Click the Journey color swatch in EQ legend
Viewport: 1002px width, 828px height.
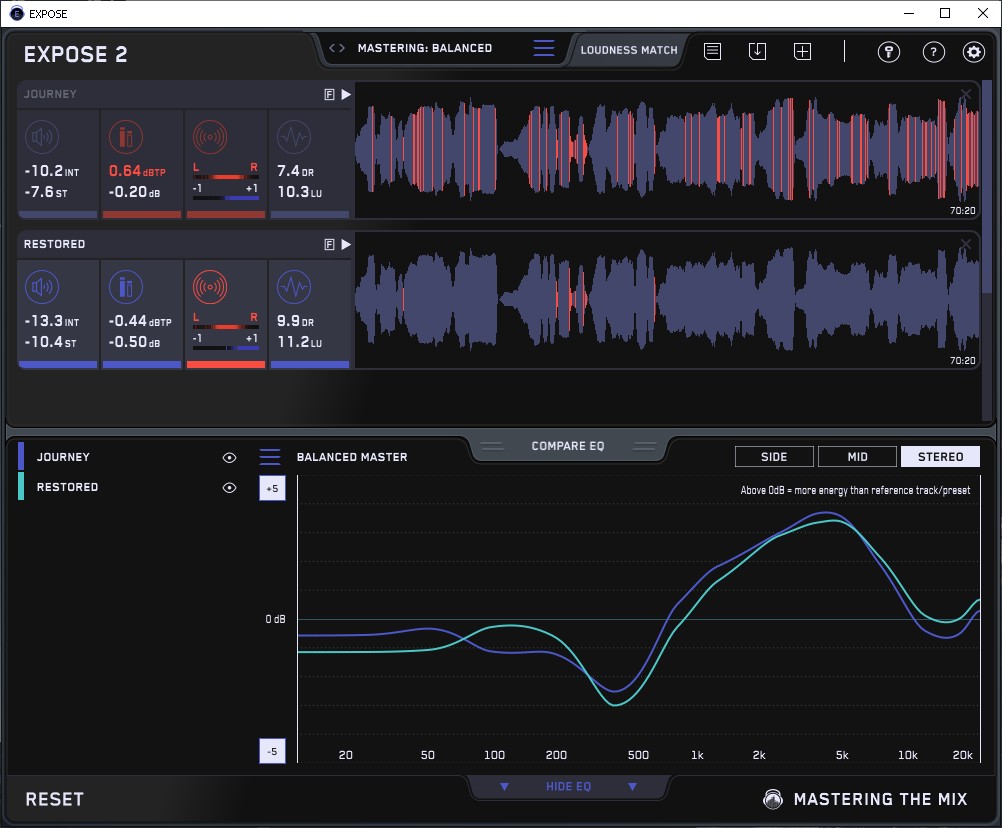coord(21,456)
